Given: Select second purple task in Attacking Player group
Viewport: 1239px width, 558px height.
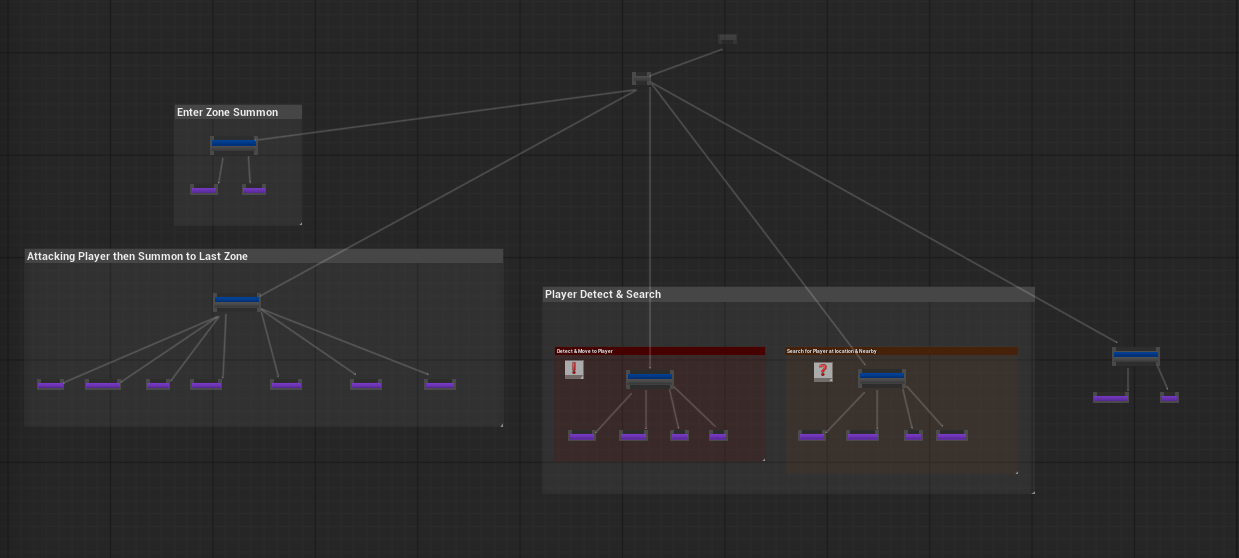Looking at the screenshot, I should pyautogui.click(x=103, y=384).
